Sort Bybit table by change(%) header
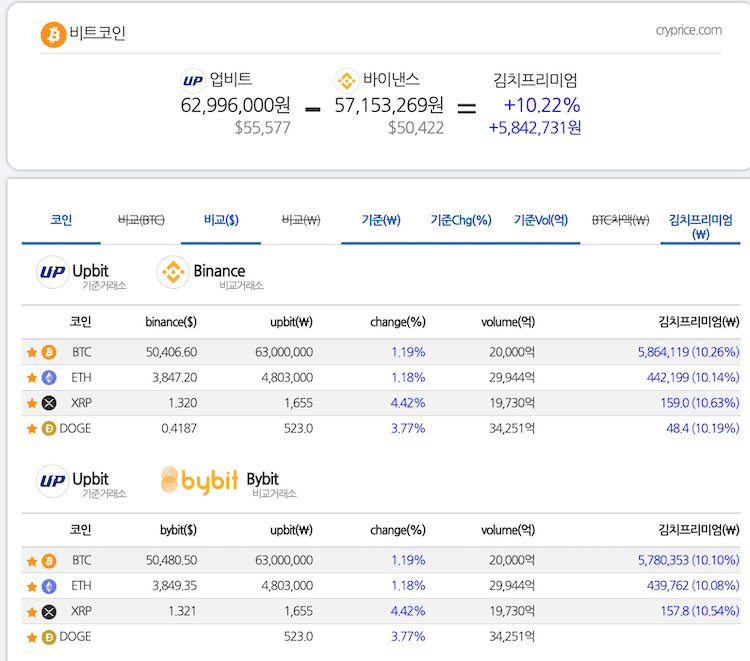 [x=397, y=530]
